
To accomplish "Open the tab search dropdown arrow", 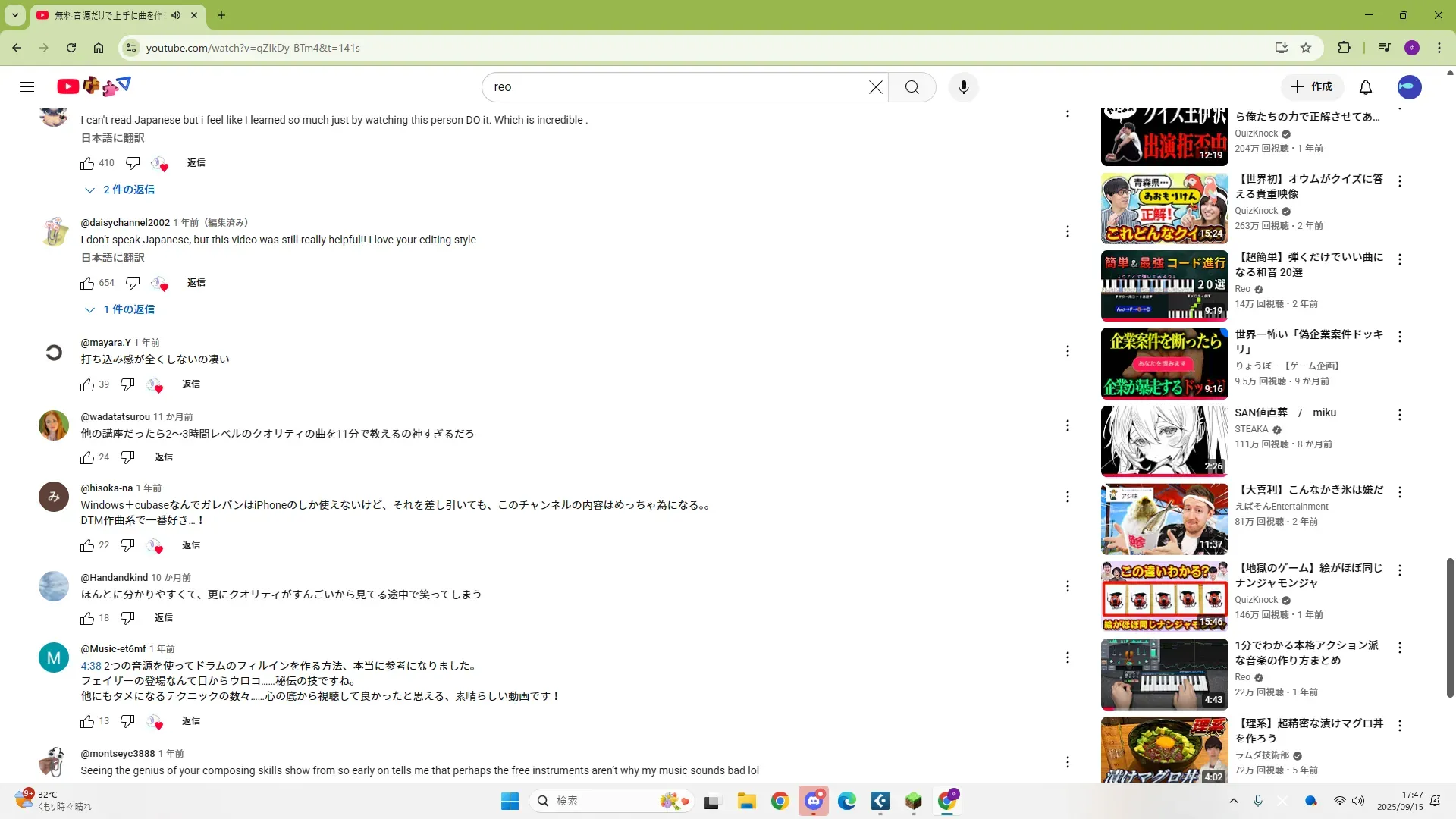I will pyautogui.click(x=14, y=15).
